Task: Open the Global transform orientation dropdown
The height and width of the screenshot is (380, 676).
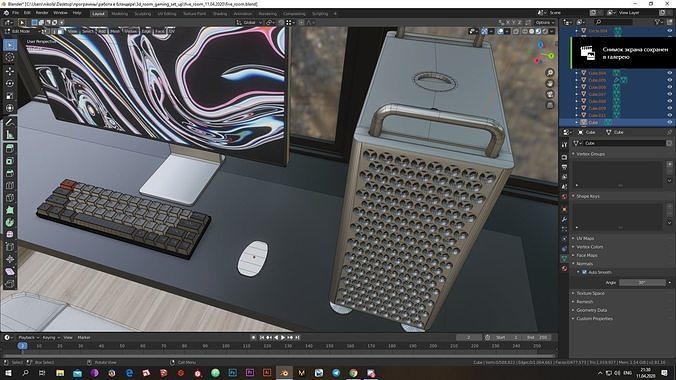Action: (x=249, y=22)
